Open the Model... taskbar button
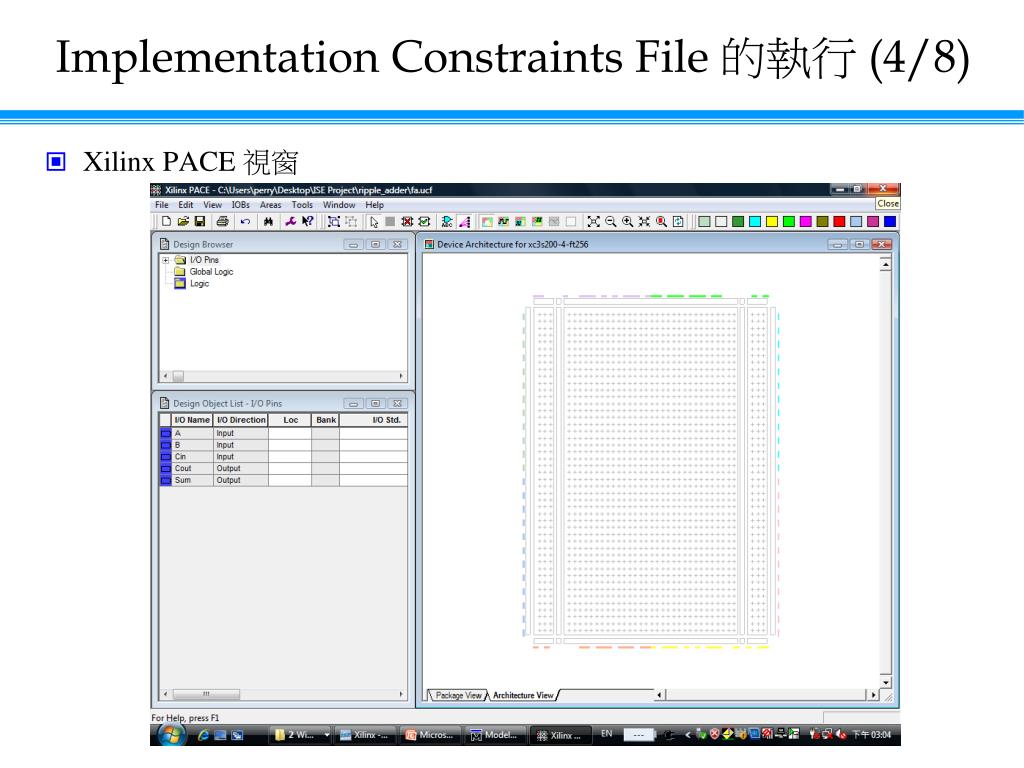 point(494,735)
